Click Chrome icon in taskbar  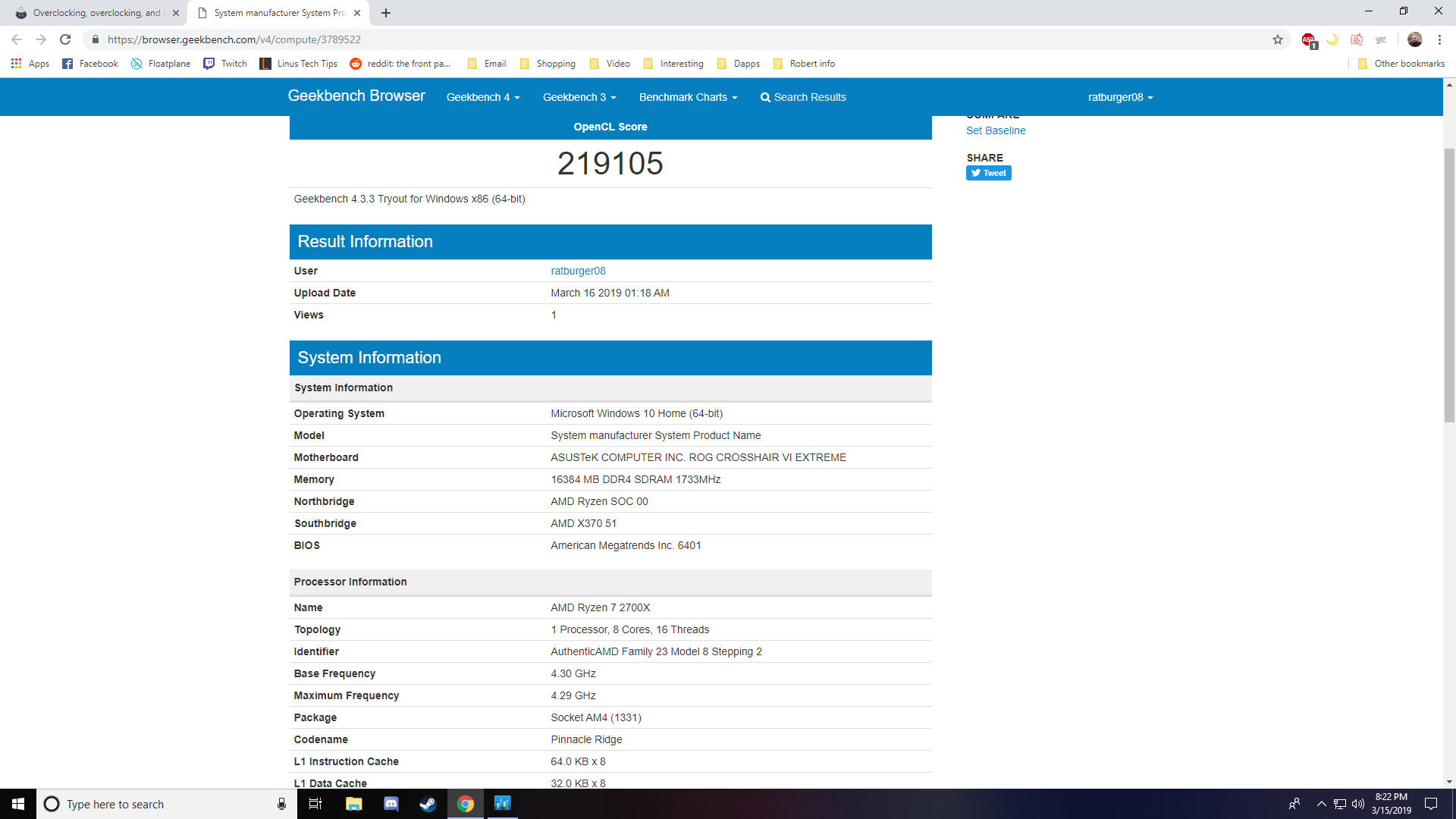(x=466, y=804)
